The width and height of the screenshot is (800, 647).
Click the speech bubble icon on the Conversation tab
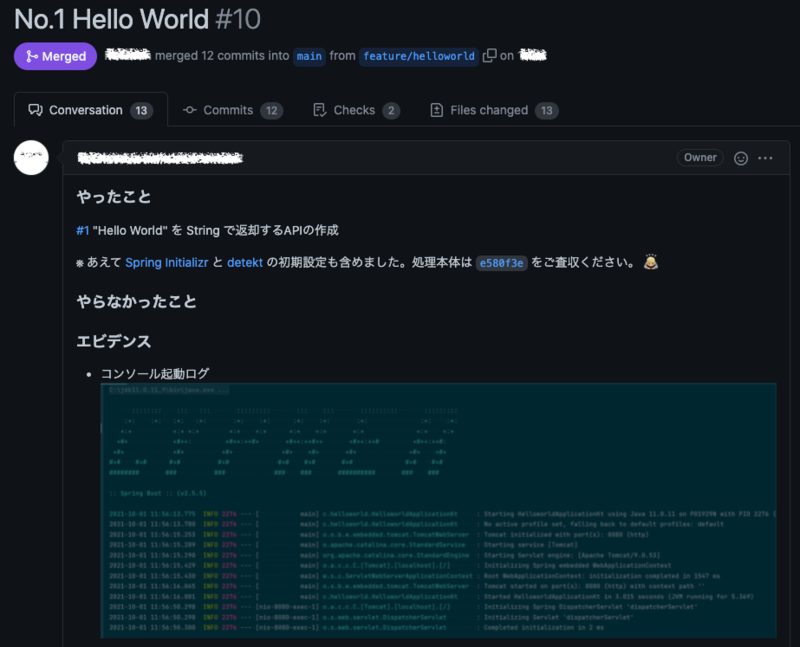click(x=34, y=110)
